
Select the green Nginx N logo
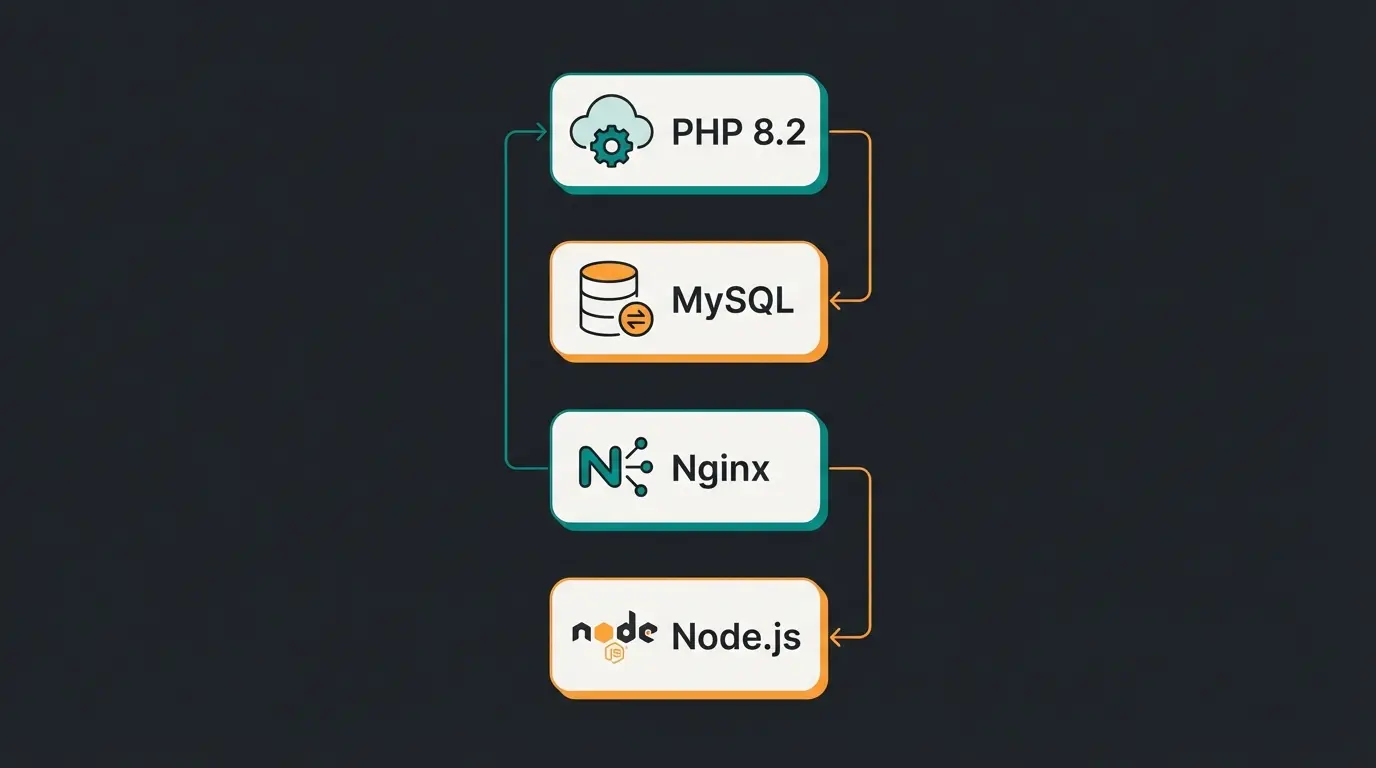click(x=597, y=468)
